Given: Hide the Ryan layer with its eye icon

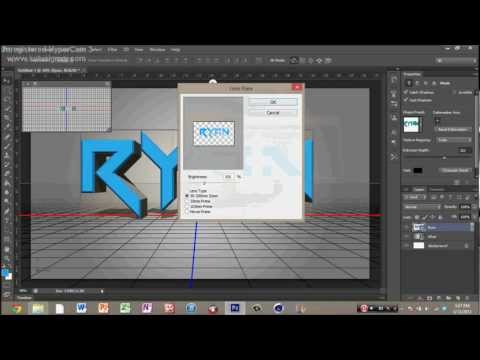Looking at the screenshot, I should point(406,227).
